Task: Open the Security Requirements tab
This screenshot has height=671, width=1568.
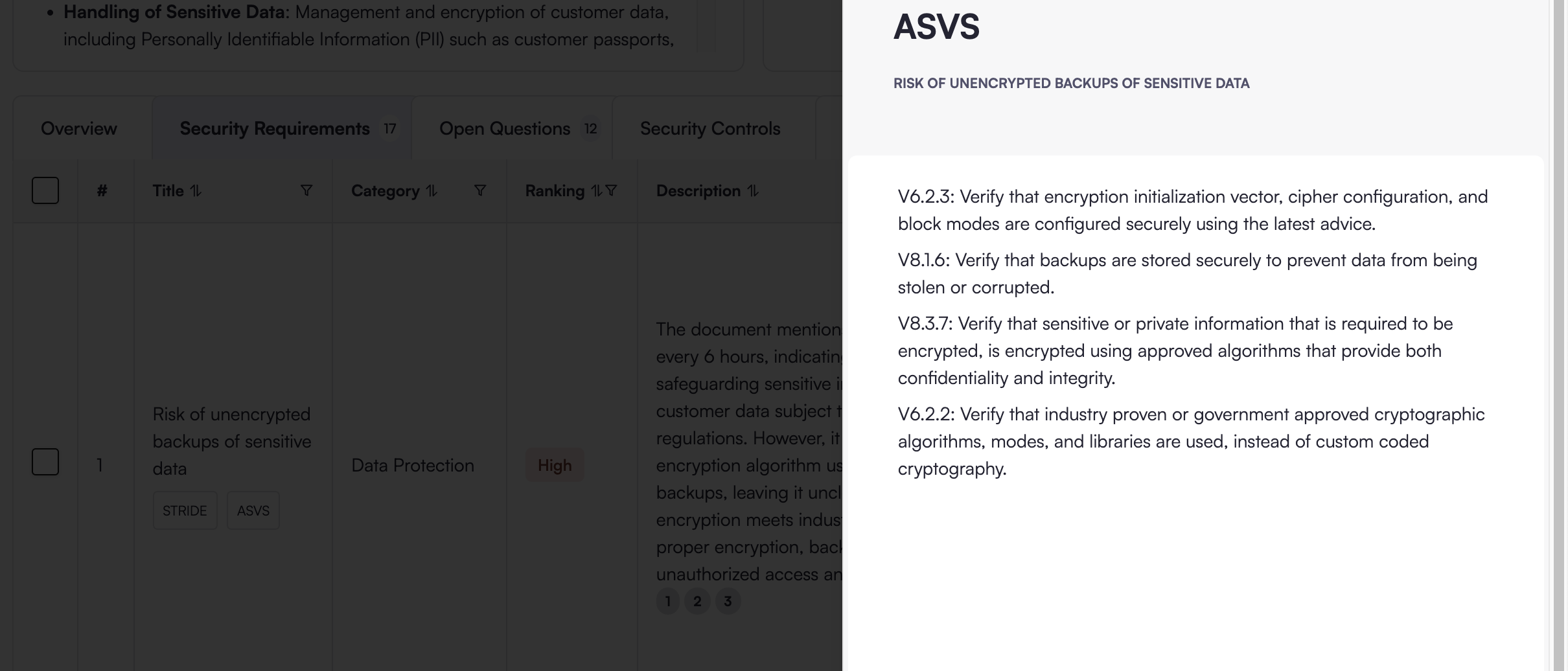Action: [275, 128]
